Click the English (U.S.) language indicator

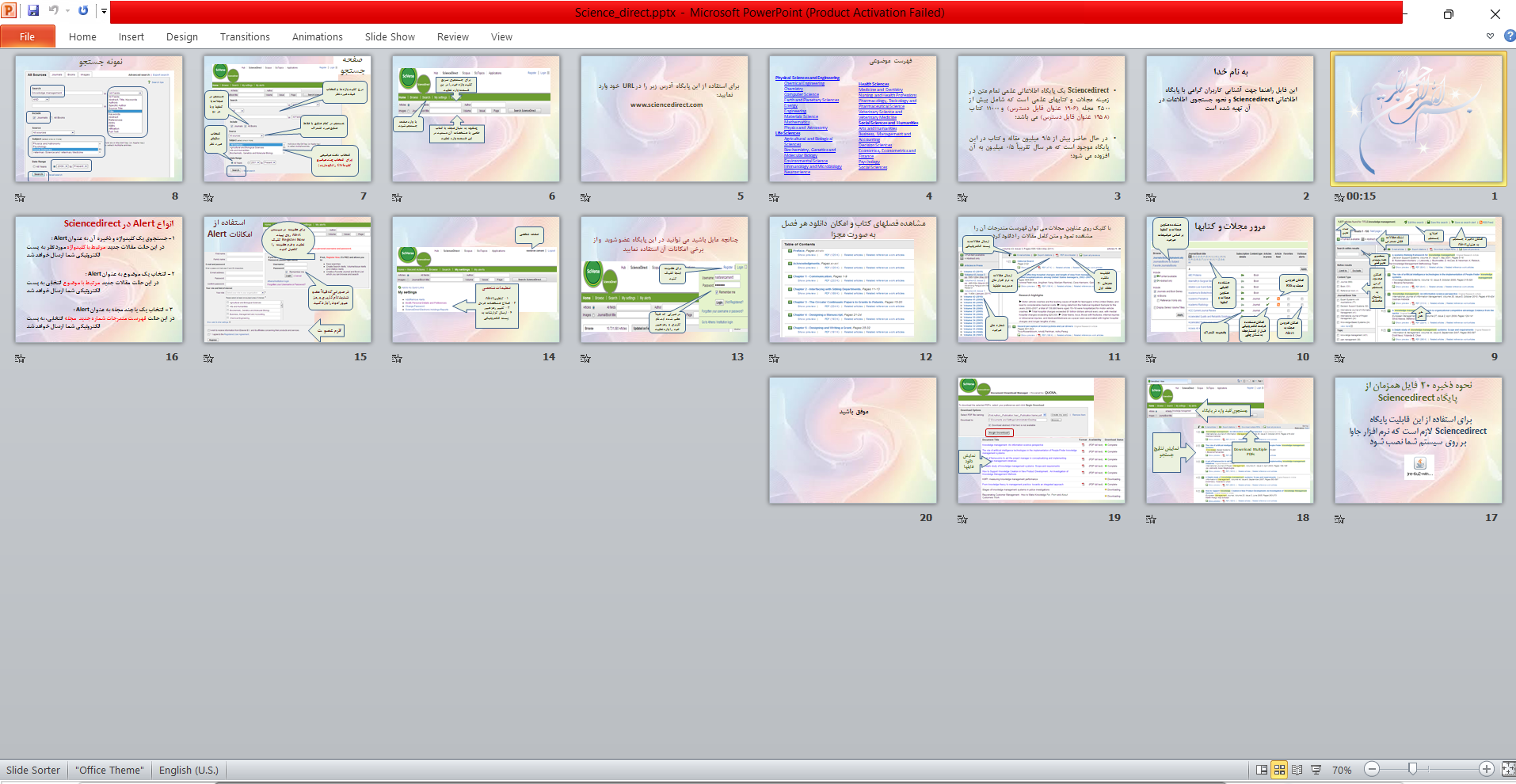tap(189, 770)
